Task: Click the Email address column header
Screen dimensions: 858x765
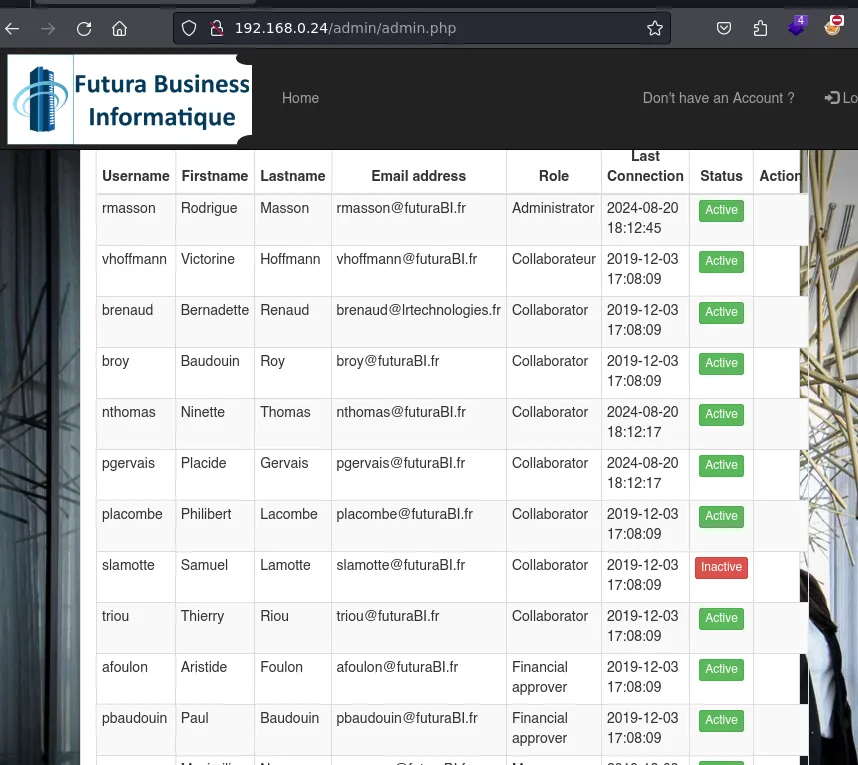Action: (x=418, y=176)
